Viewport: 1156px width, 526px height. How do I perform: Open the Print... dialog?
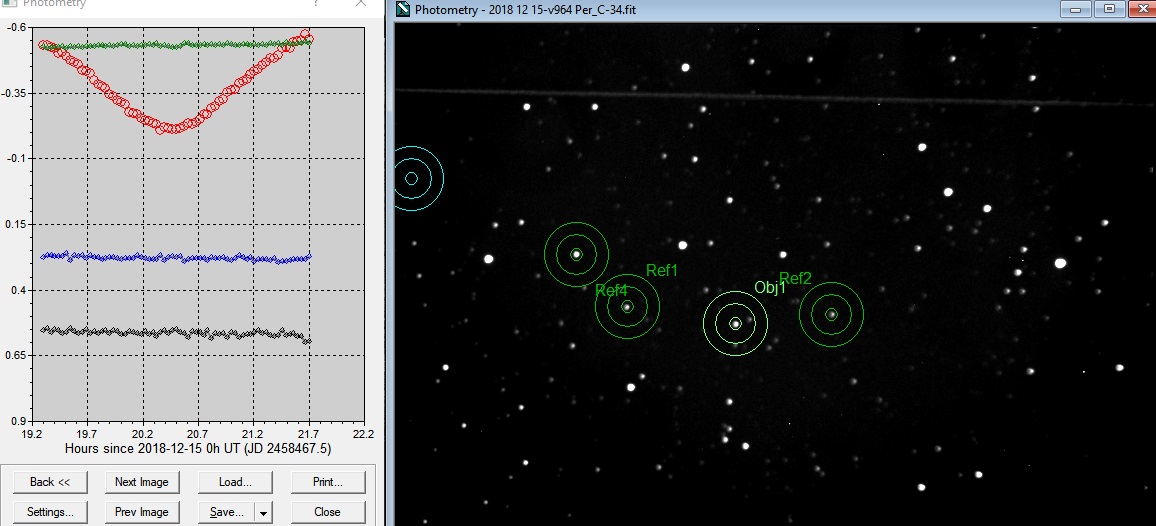327,482
